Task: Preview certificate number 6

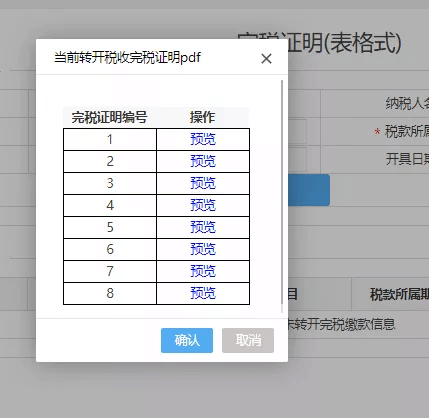Action: (x=203, y=249)
